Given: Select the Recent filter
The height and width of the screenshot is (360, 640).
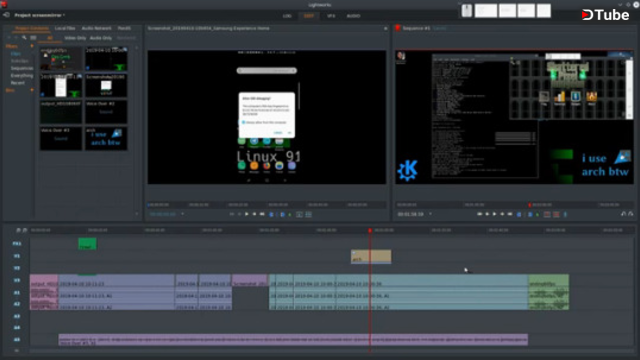Looking at the screenshot, I should [18, 83].
